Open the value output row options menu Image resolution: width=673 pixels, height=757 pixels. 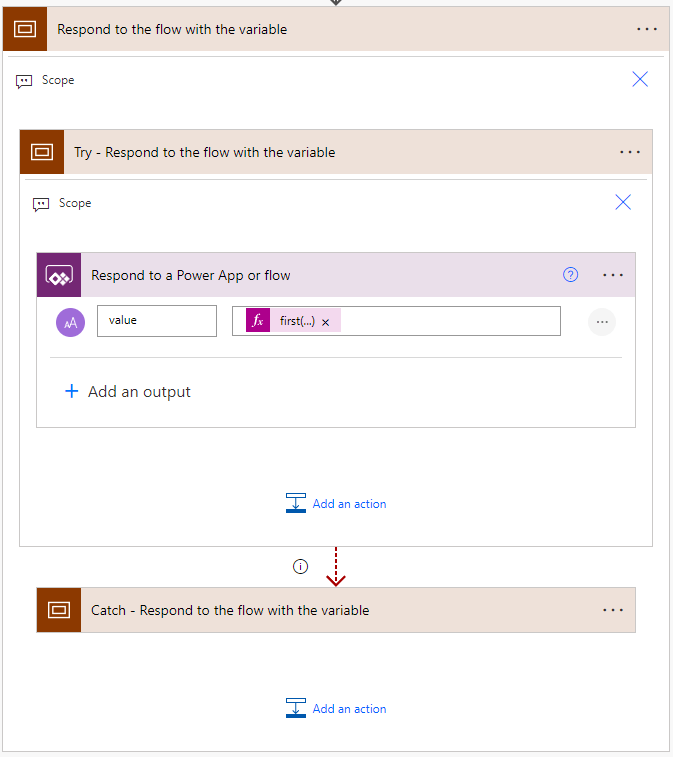point(601,321)
